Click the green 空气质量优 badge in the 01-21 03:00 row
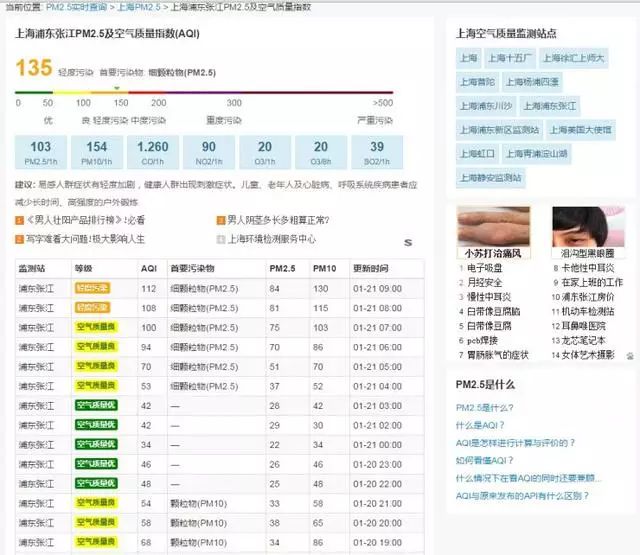This screenshot has height=555, width=640. pyautogui.click(x=96, y=405)
